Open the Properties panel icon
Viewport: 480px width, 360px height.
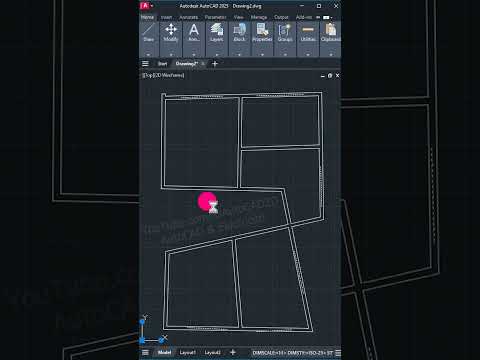[x=262, y=29]
